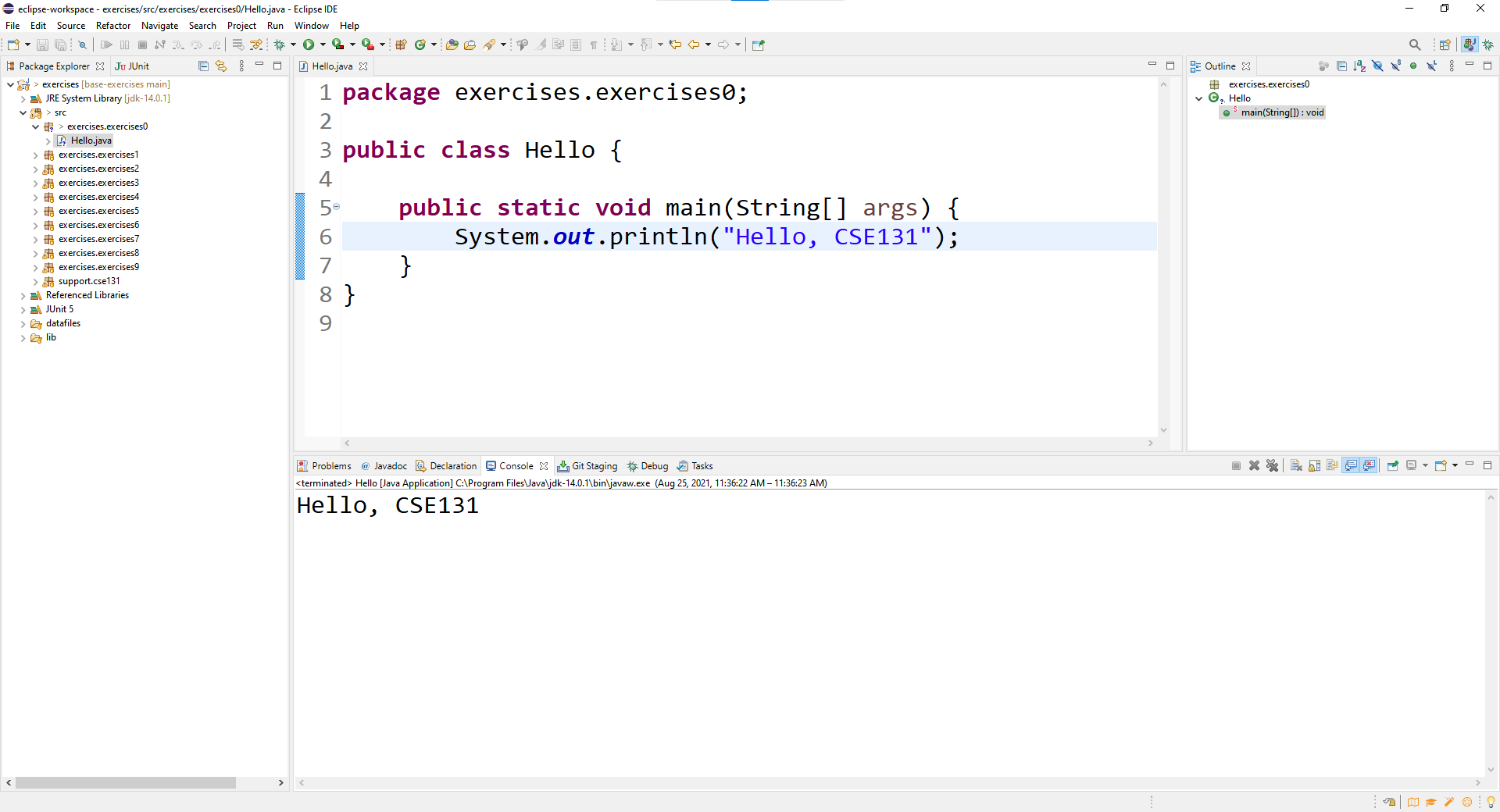
Task: Click the Tip of the Day lightbulb icon
Action: (x=1490, y=802)
